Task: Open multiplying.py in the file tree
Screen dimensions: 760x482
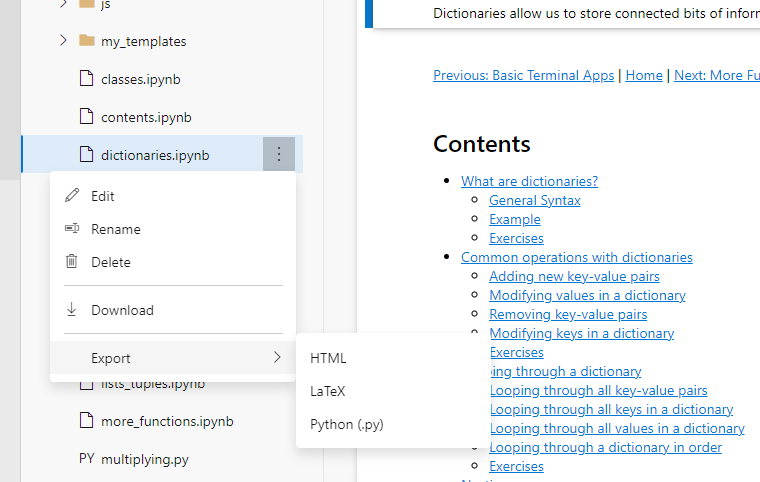Action: (145, 459)
